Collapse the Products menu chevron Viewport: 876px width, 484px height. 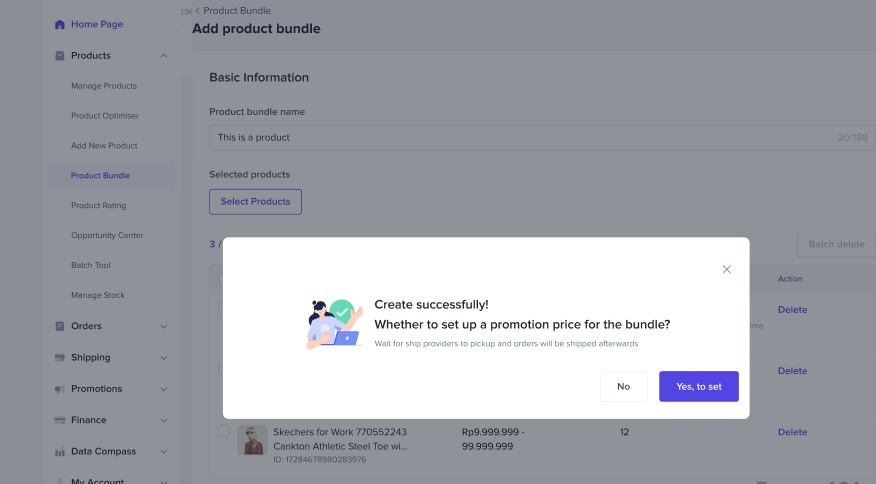(164, 56)
